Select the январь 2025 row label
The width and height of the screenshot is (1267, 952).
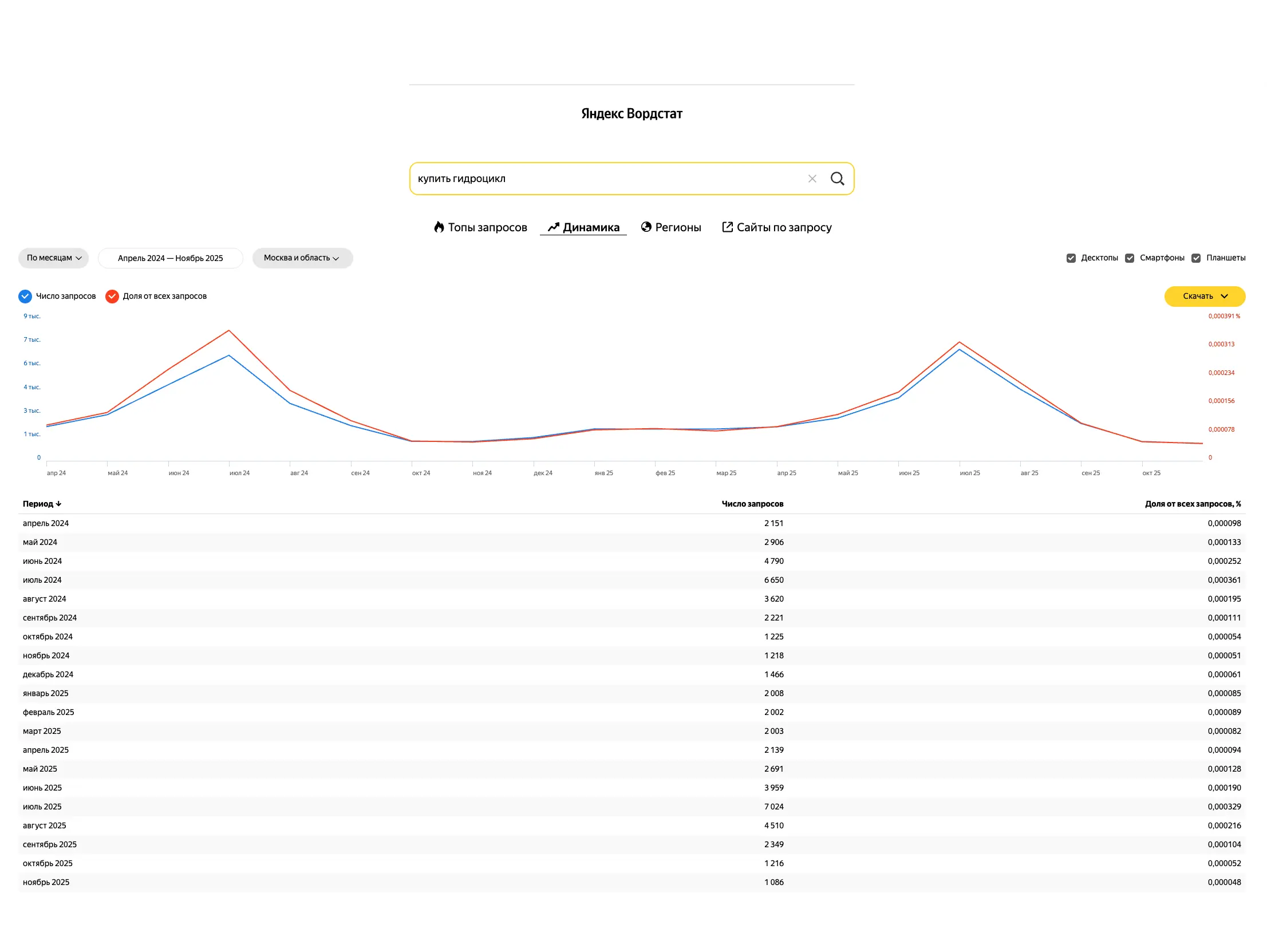click(x=45, y=694)
